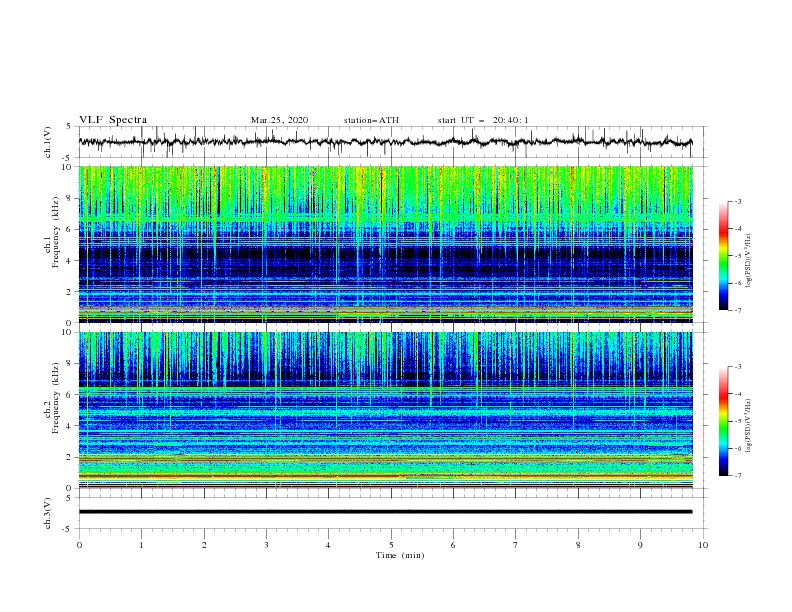This screenshot has height=612, width=792.
Task: Click the '-7' value on lower colorbar
Action: [737, 475]
